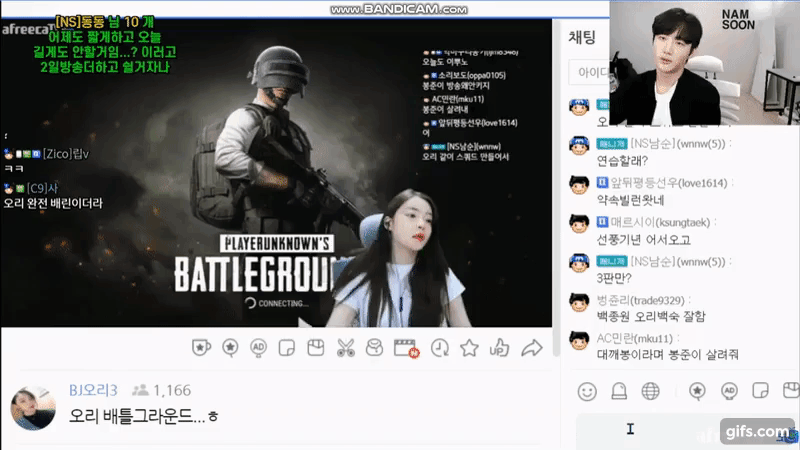This screenshot has width=800, height=450.
Task: Click username NS남순 above message 연습할래?
Action: click(x=678, y=144)
